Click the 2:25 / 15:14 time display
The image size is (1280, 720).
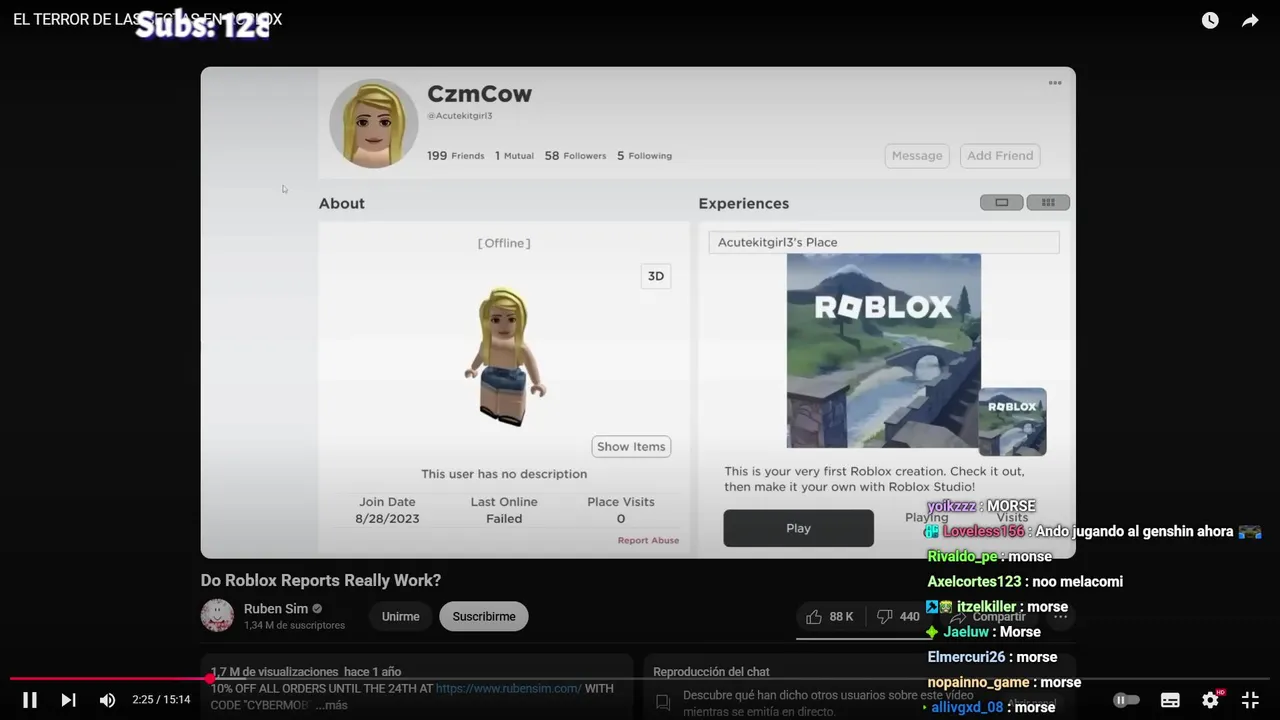(161, 700)
